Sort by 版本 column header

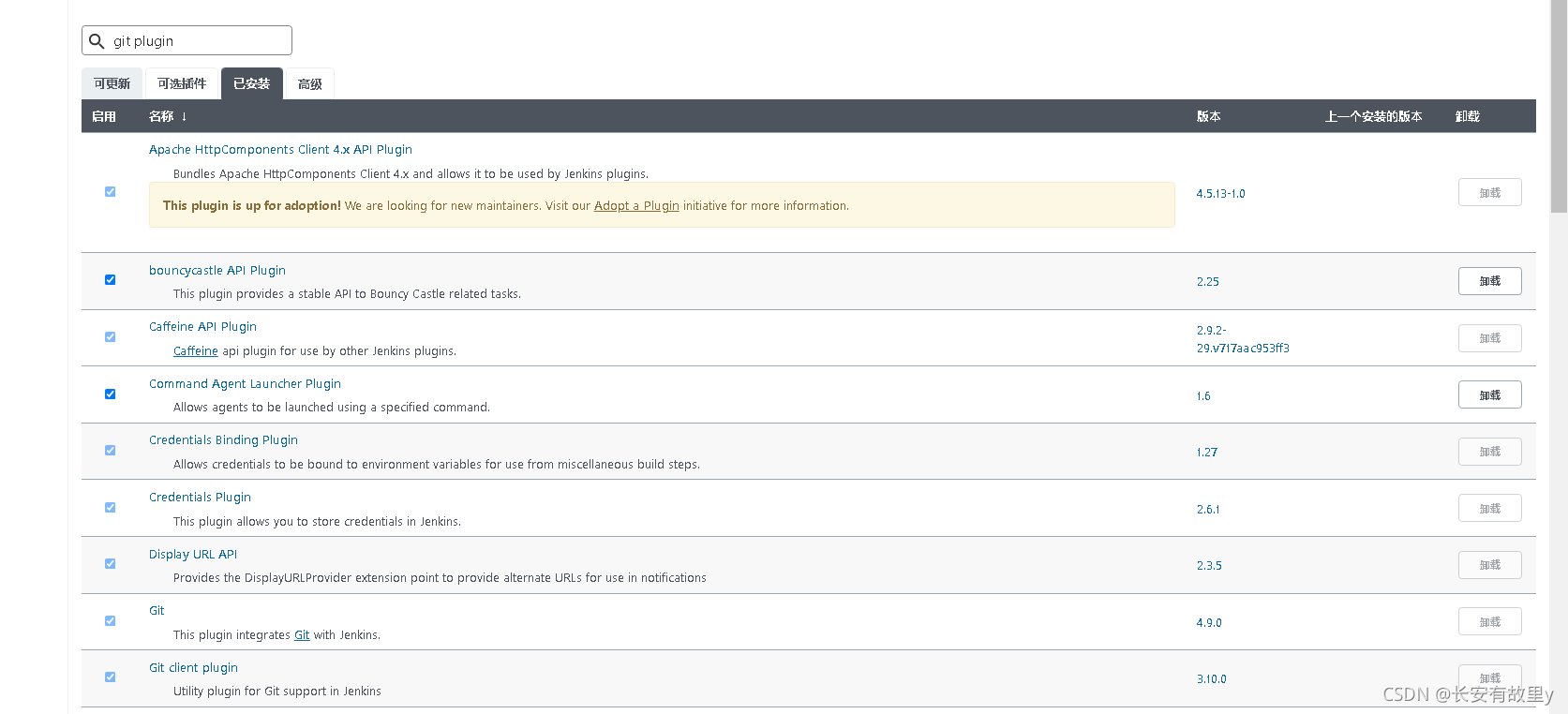1208,116
